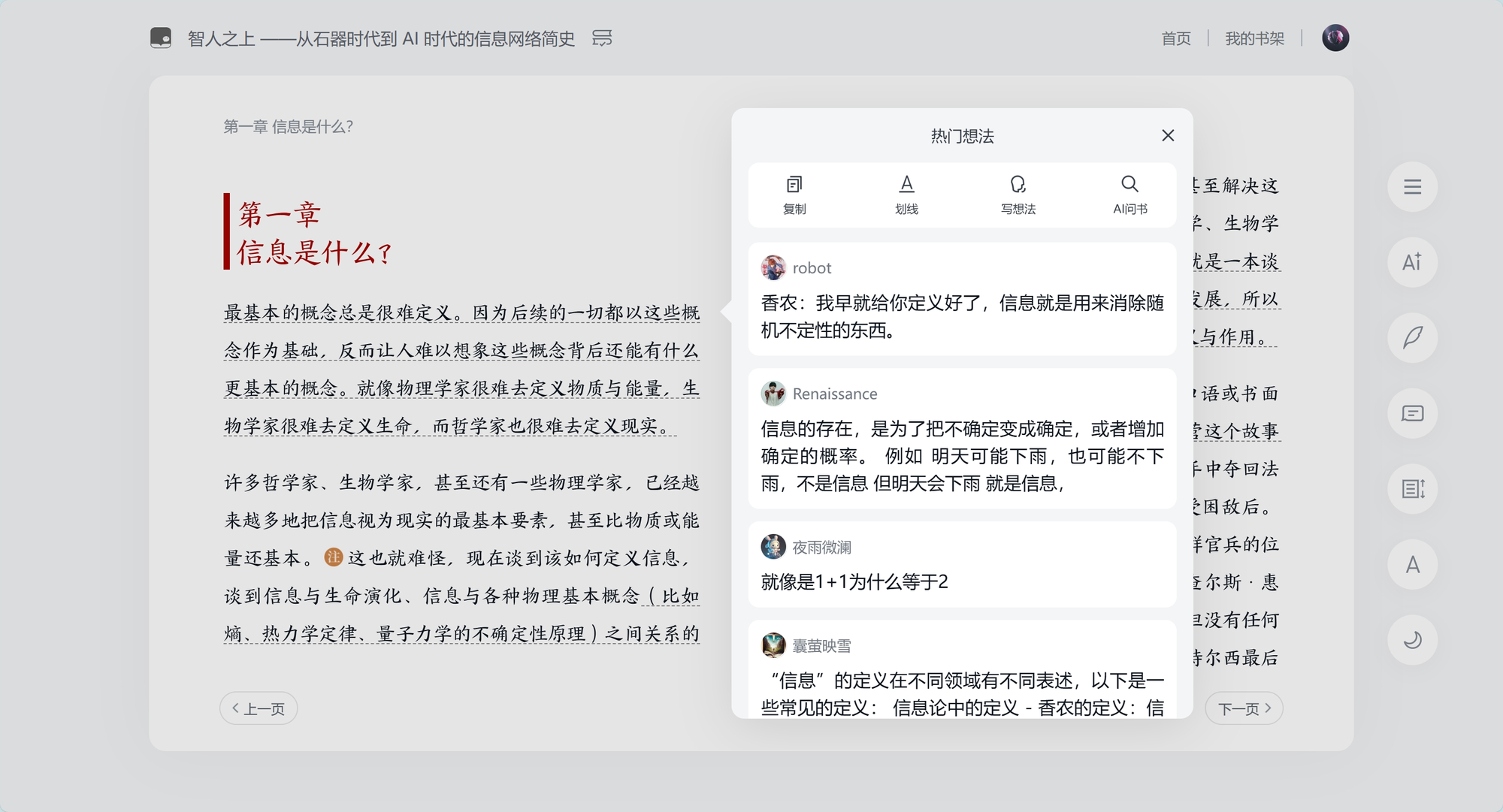Go to next page (下一页)
The image size is (1503, 812).
point(1244,708)
